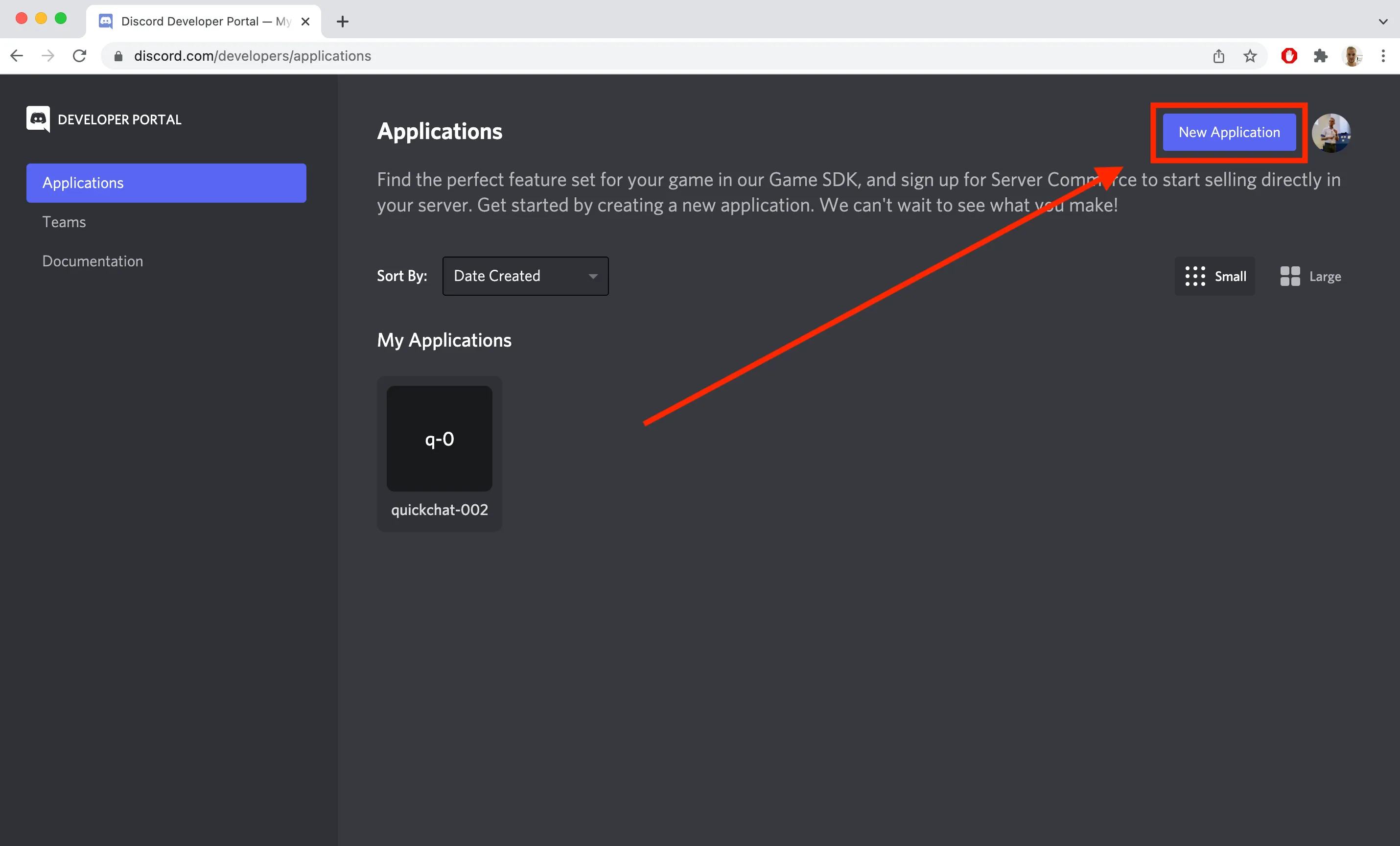Open the red ad blocker extension

click(x=1288, y=56)
